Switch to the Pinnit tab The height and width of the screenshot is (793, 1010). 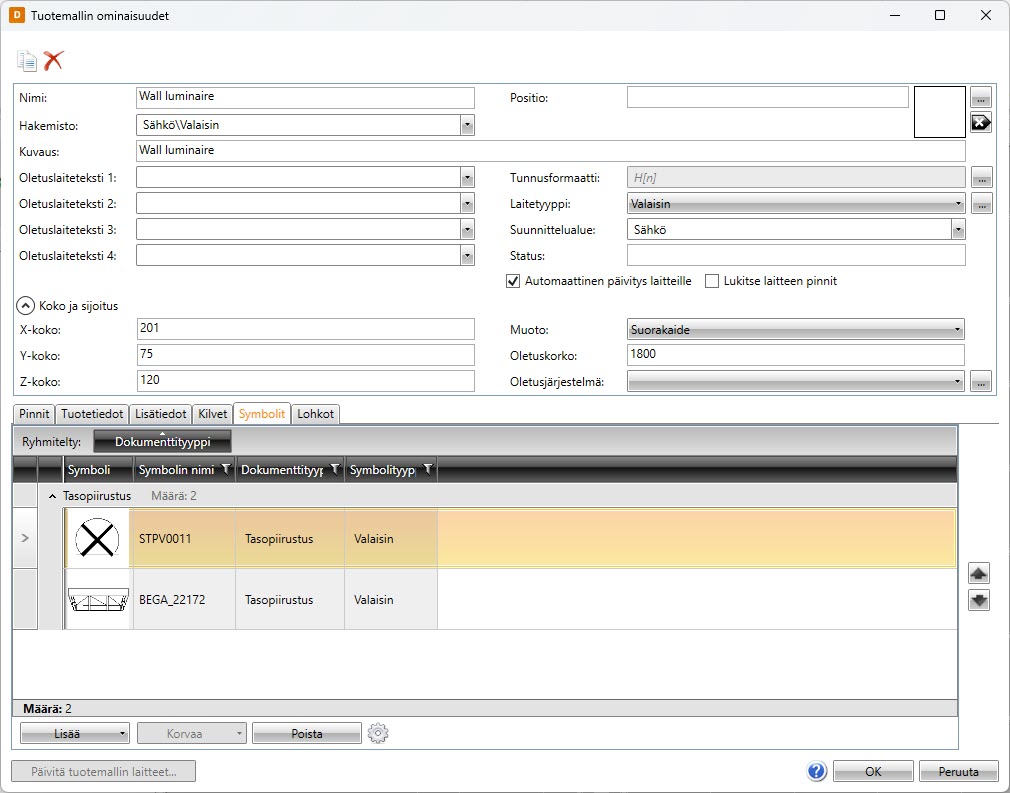pos(34,414)
